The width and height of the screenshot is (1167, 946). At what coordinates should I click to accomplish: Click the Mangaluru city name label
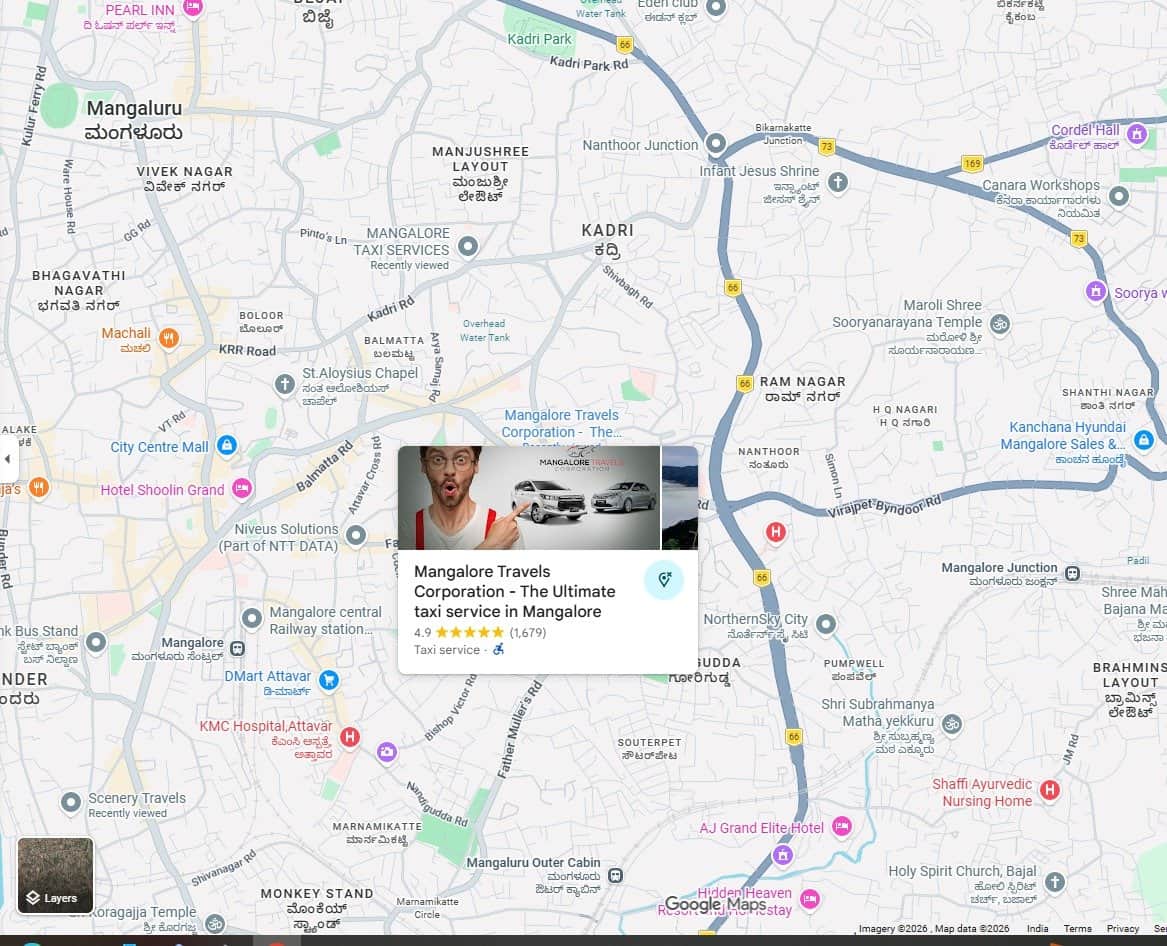[x=134, y=109]
